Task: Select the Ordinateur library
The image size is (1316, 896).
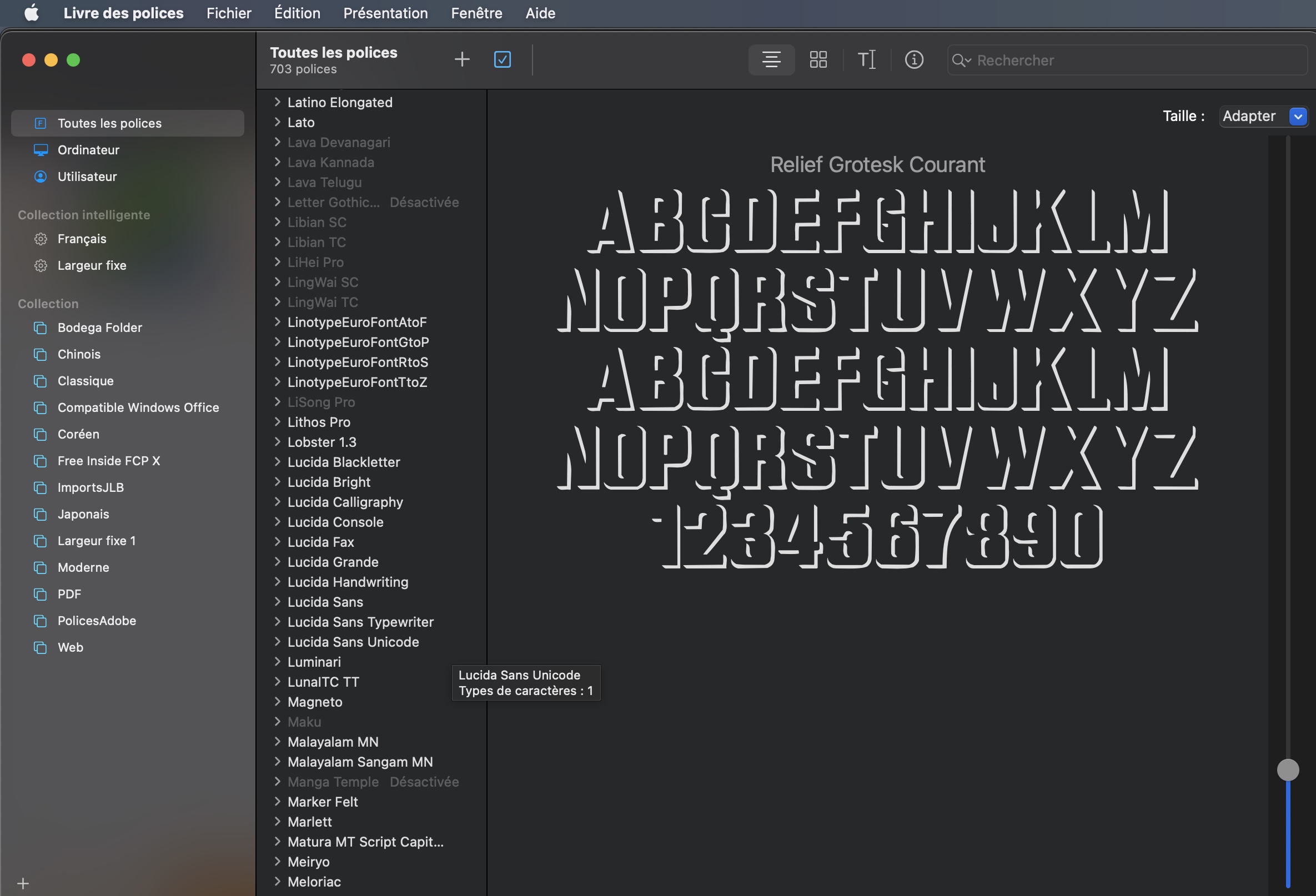Action: point(88,150)
